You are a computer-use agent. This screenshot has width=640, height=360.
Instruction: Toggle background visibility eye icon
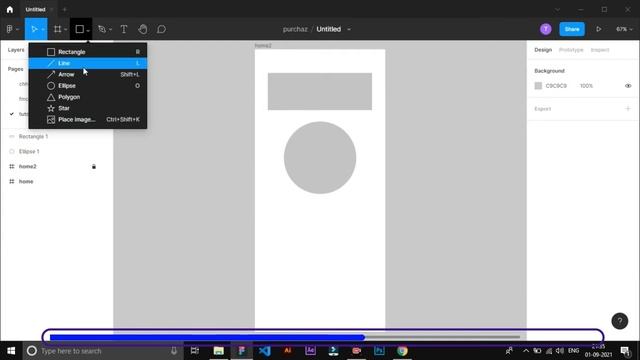coord(628,86)
